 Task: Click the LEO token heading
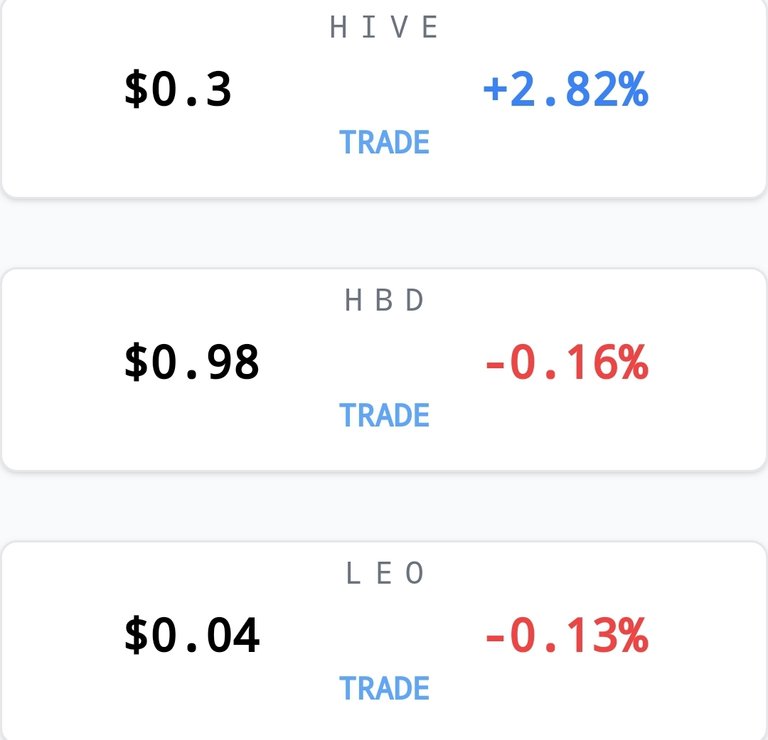tap(384, 573)
